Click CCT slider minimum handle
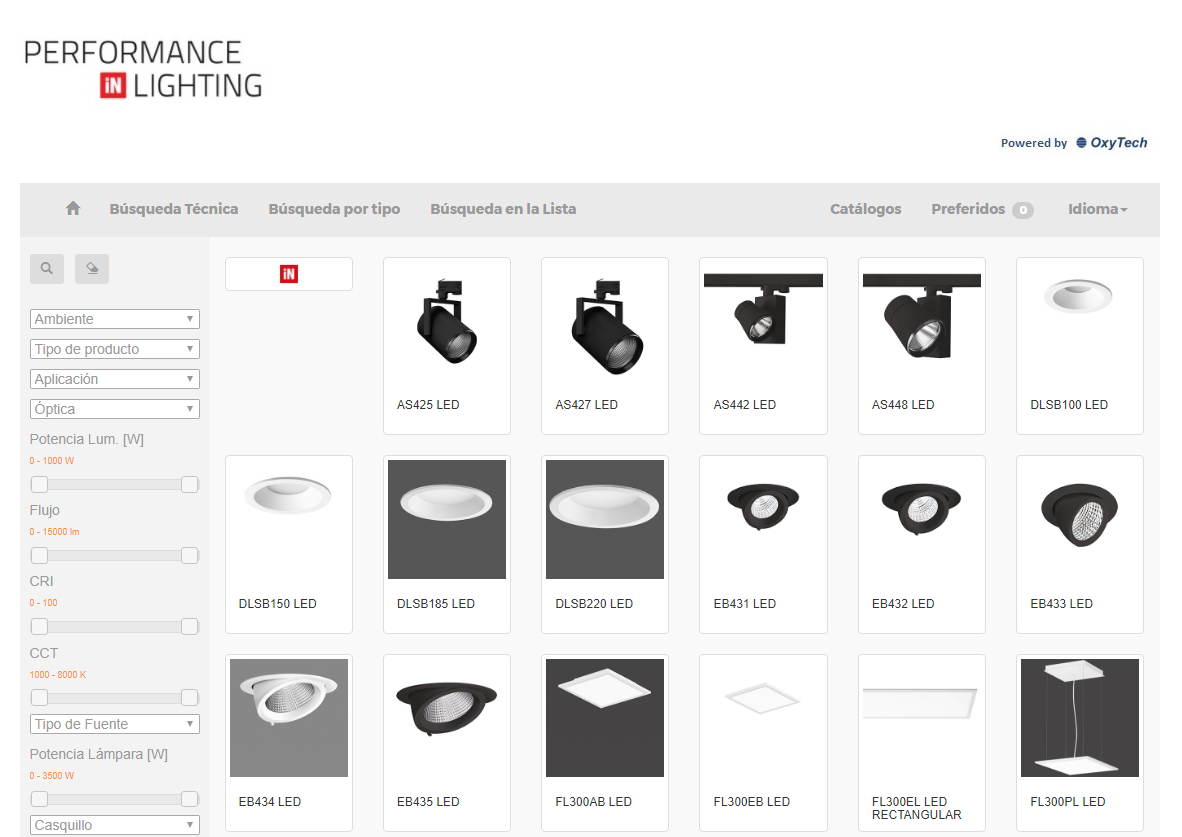Image resolution: width=1182 pixels, height=837 pixels. coord(39,698)
